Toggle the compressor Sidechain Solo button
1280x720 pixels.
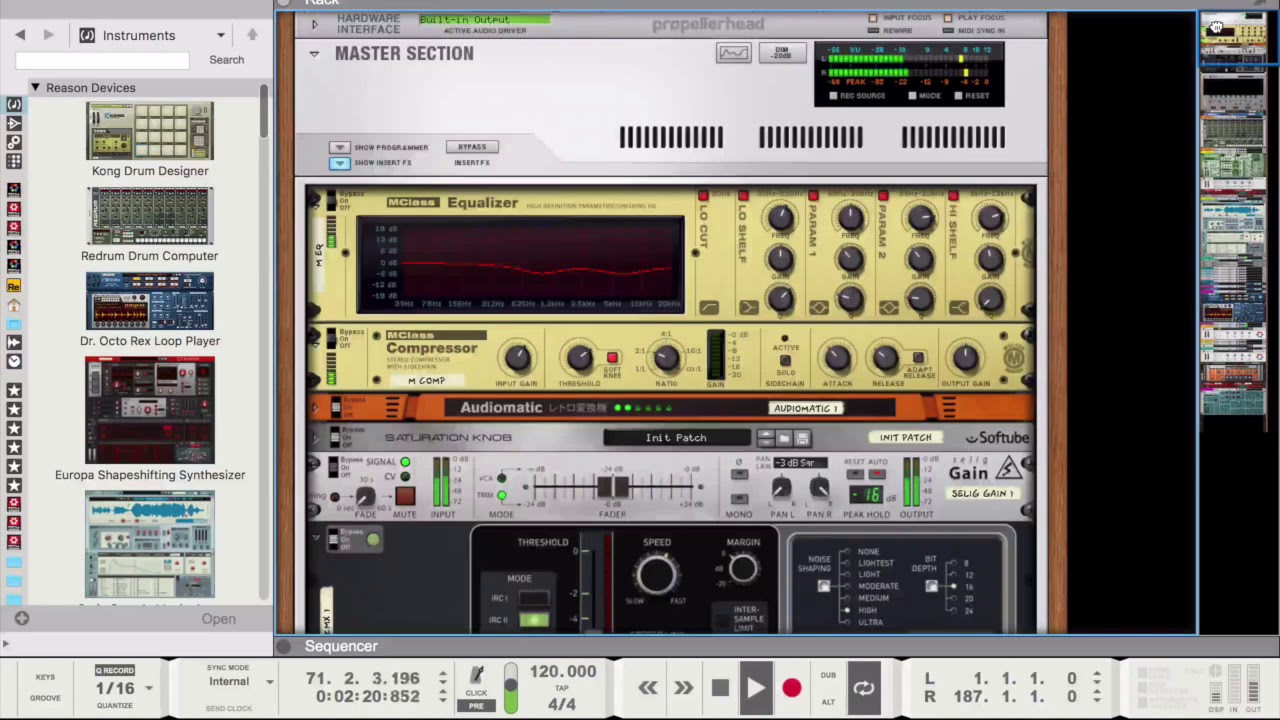785,361
